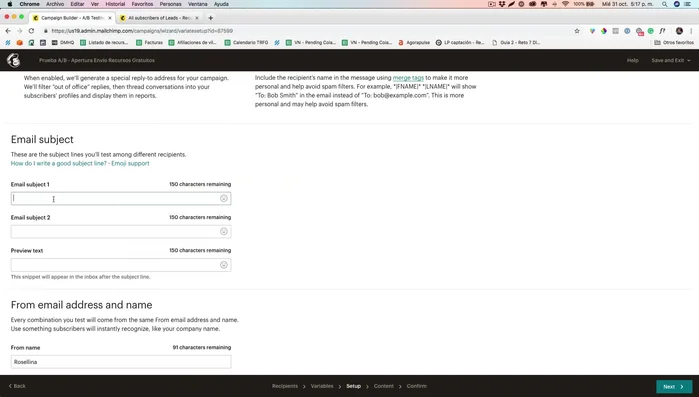
Task: Go Back to previous wizard step
Action: [17, 386]
